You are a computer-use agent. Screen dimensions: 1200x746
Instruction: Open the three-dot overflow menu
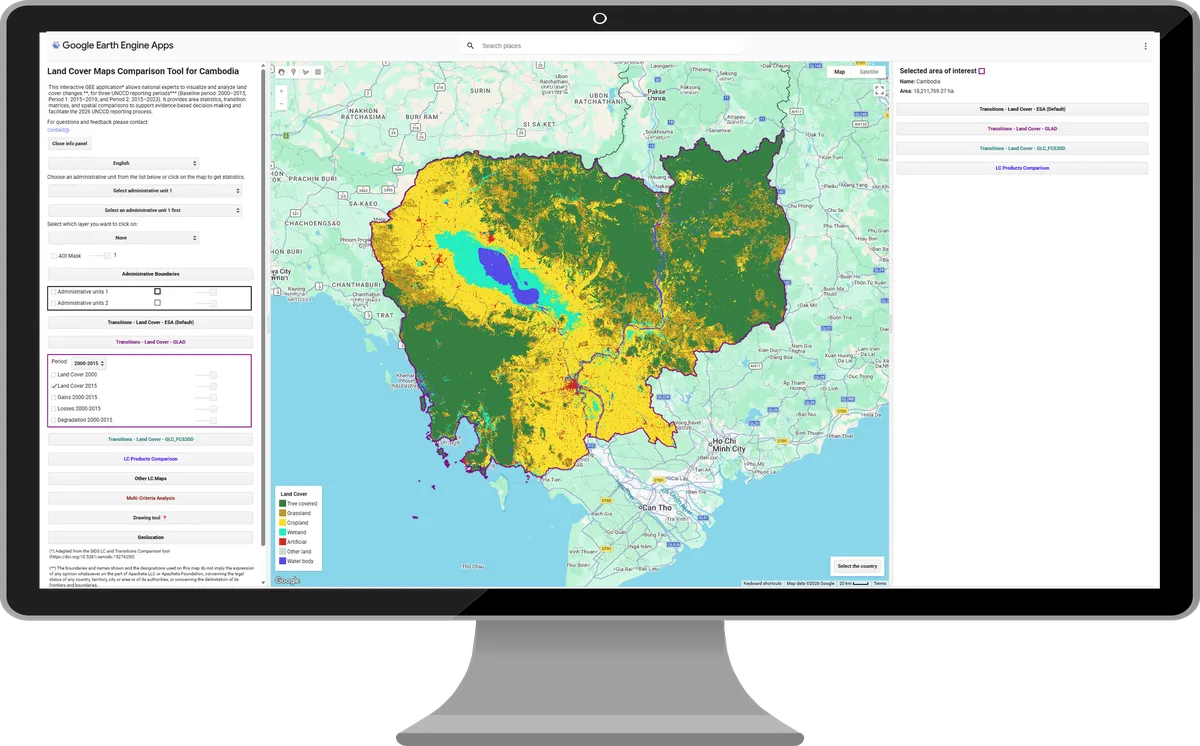tap(1145, 46)
